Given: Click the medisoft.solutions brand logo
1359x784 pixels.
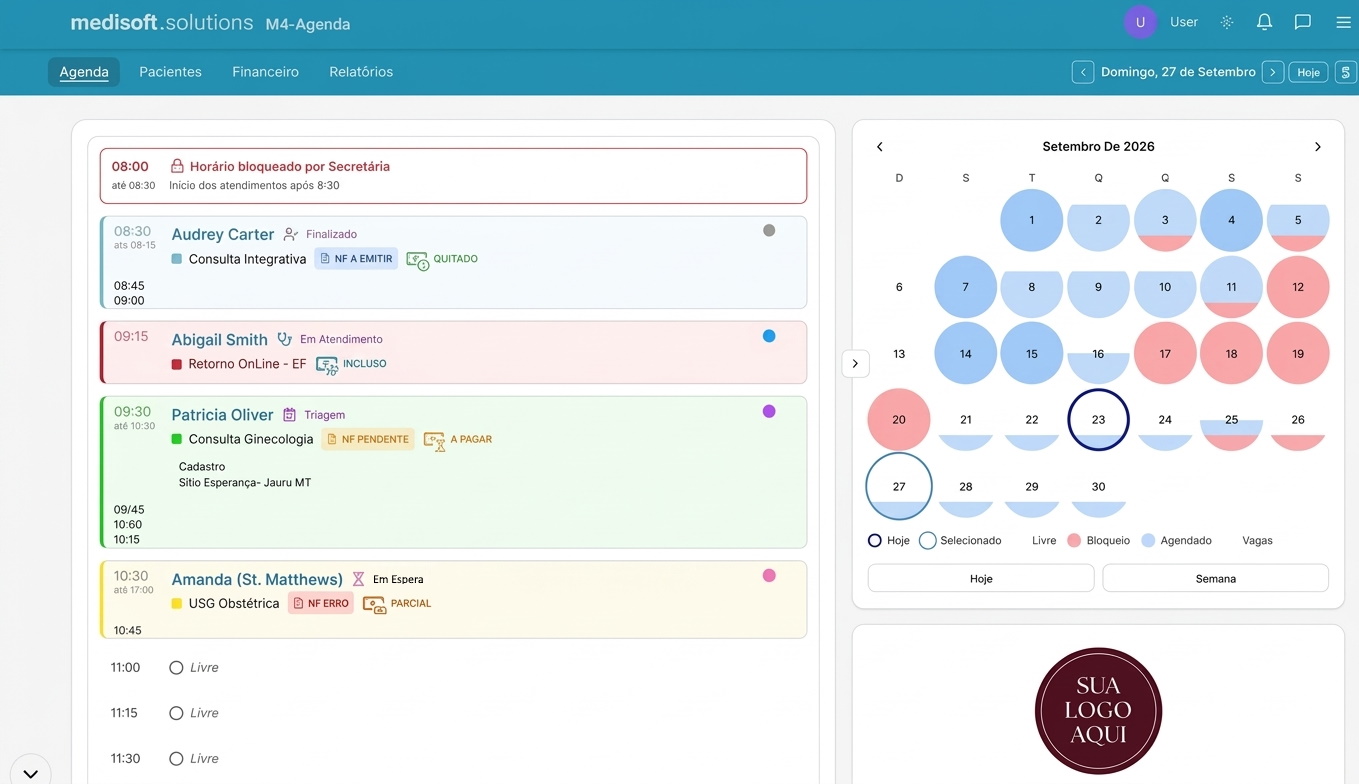Looking at the screenshot, I should [x=162, y=22].
